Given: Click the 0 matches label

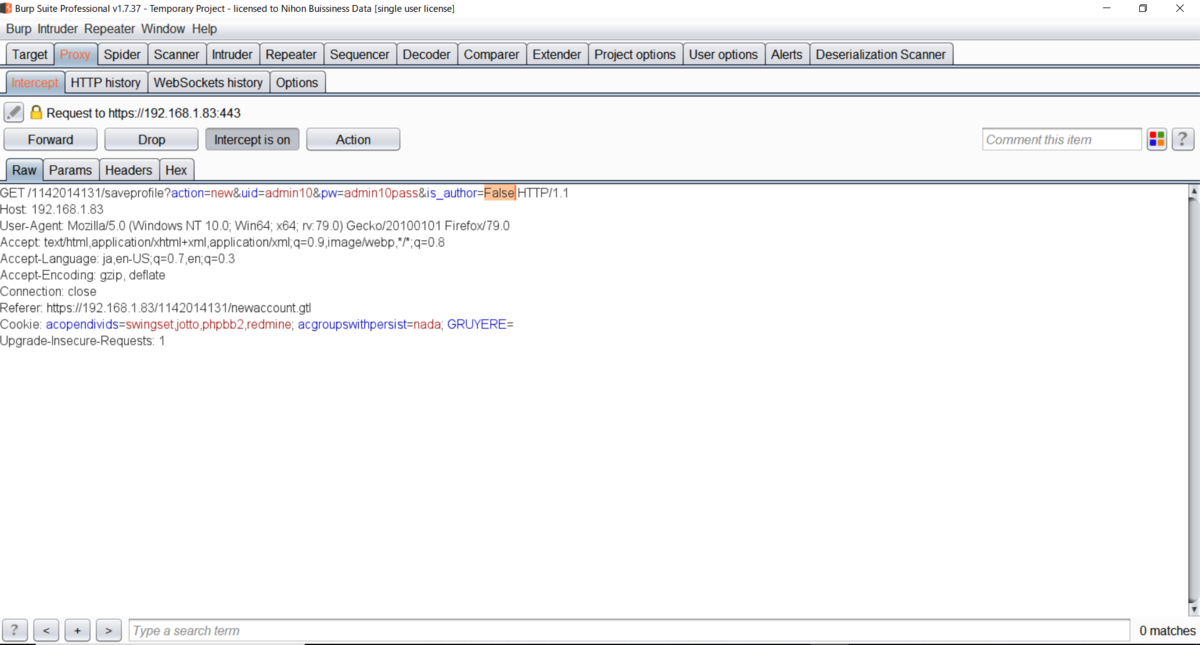Looking at the screenshot, I should pyautogui.click(x=1167, y=630).
